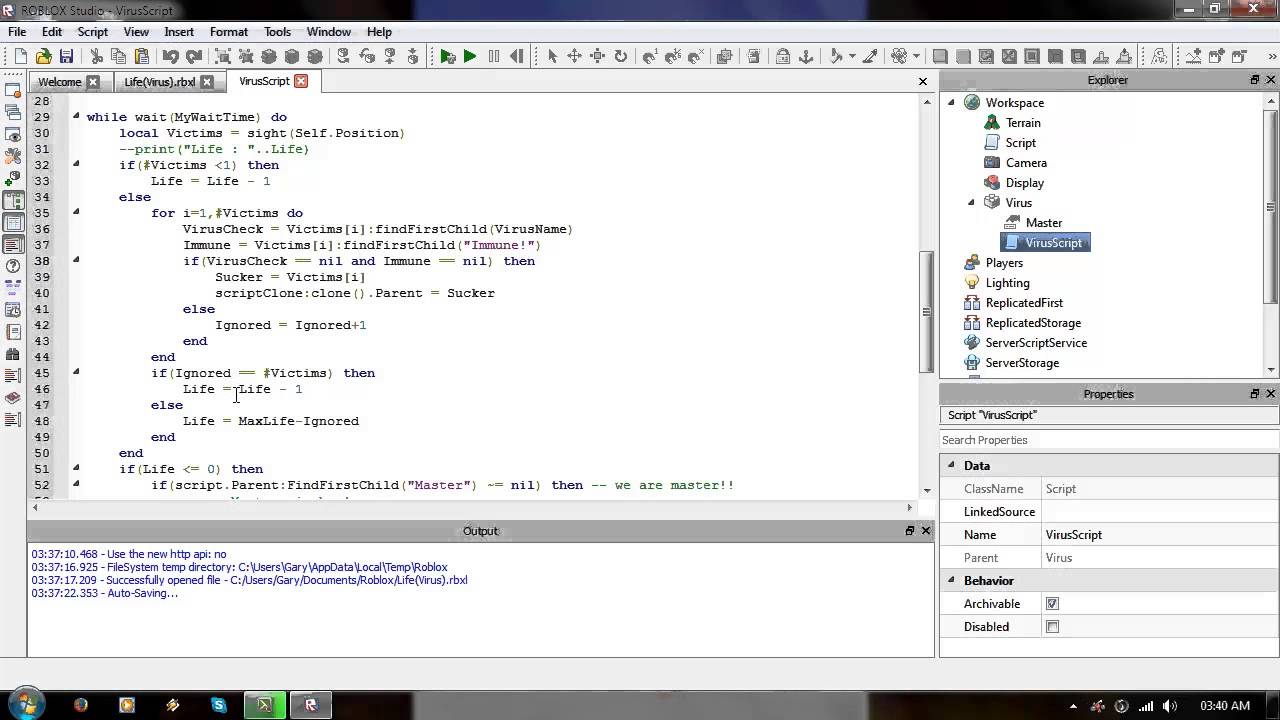Open a file with the folder icon
Image resolution: width=1280 pixels, height=720 pixels.
click(43, 57)
